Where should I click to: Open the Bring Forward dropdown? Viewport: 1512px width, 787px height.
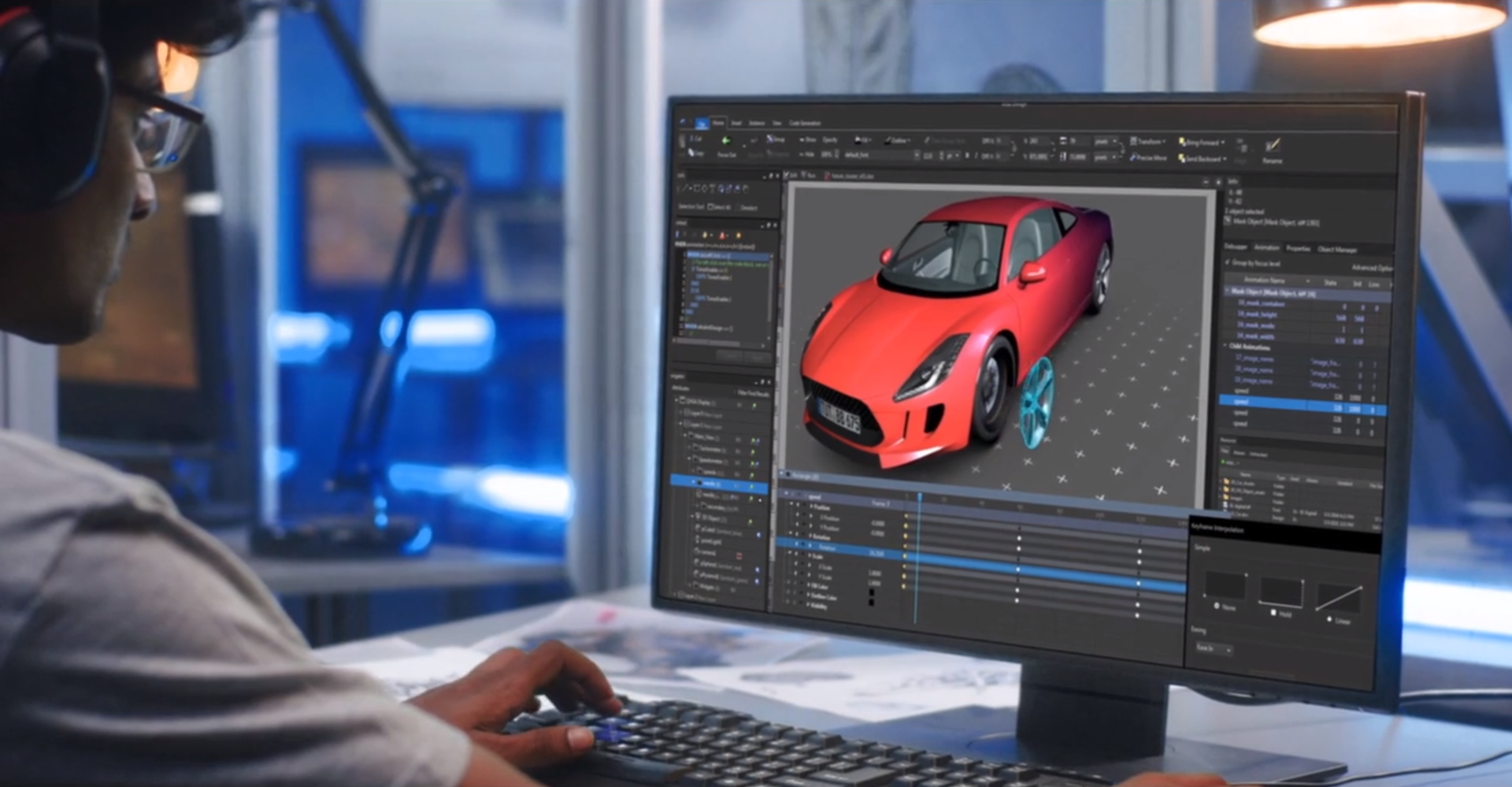tap(1202, 143)
